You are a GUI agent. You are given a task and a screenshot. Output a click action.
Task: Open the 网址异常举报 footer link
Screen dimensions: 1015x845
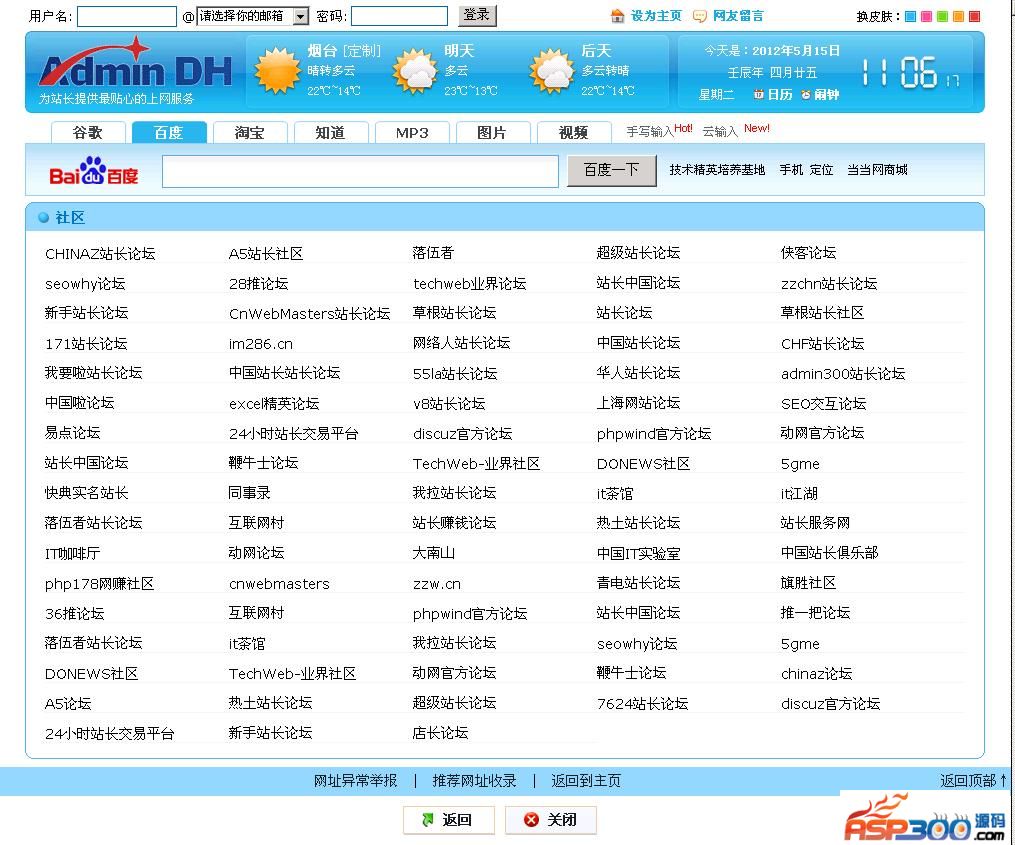pyautogui.click(x=355, y=781)
